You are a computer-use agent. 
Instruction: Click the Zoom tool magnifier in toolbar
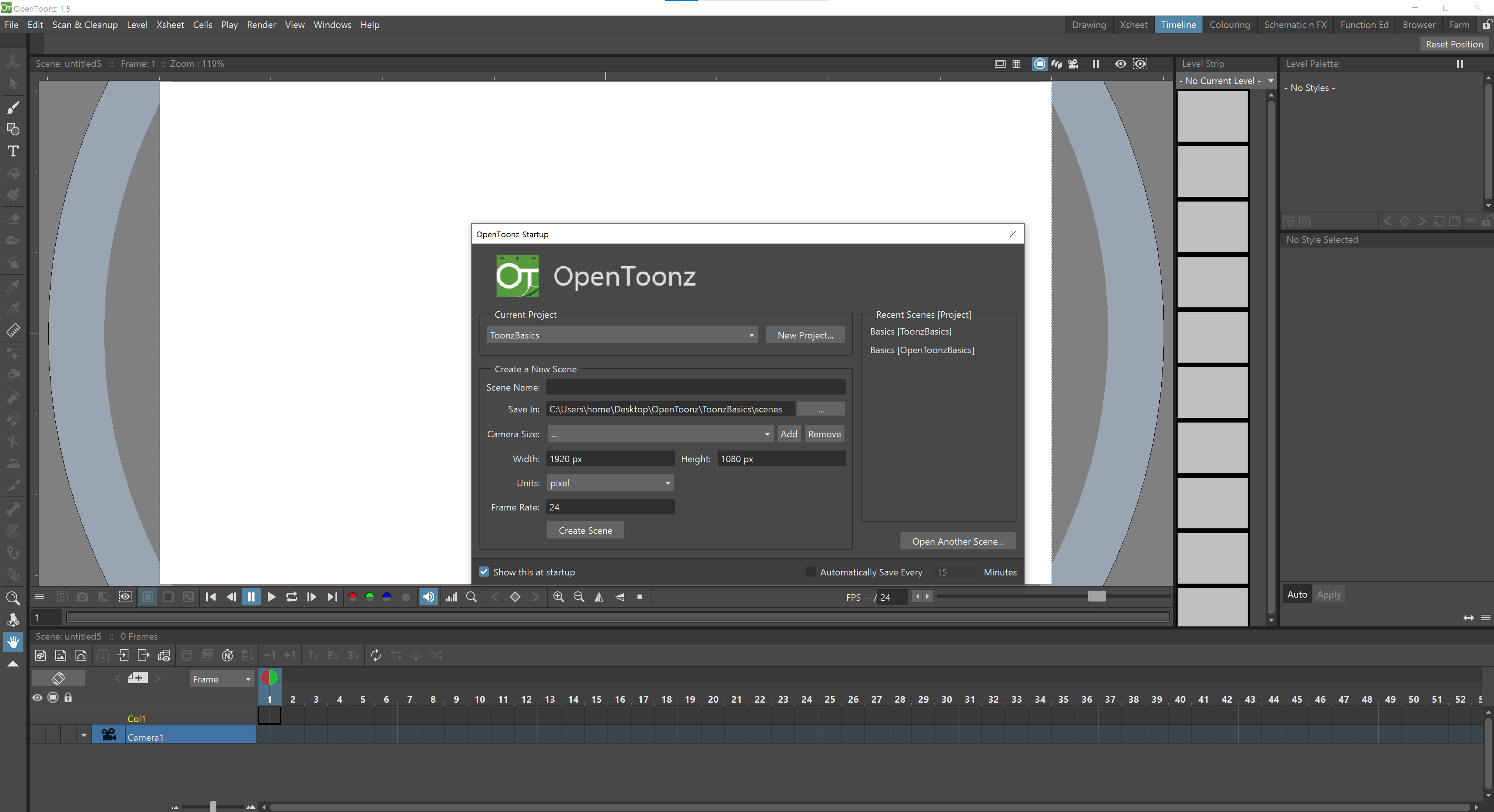[x=13, y=598]
